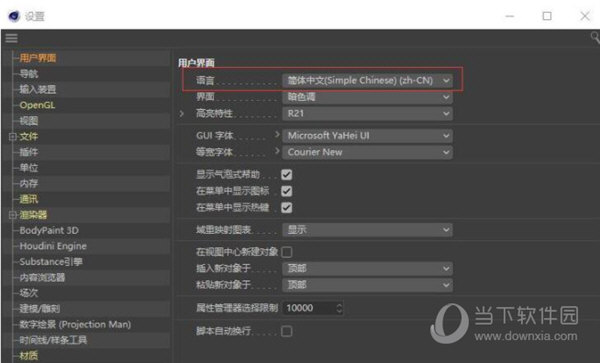The height and width of the screenshot is (363, 600).
Task: Select 插件 in the category tree
Action: [x=29, y=152]
